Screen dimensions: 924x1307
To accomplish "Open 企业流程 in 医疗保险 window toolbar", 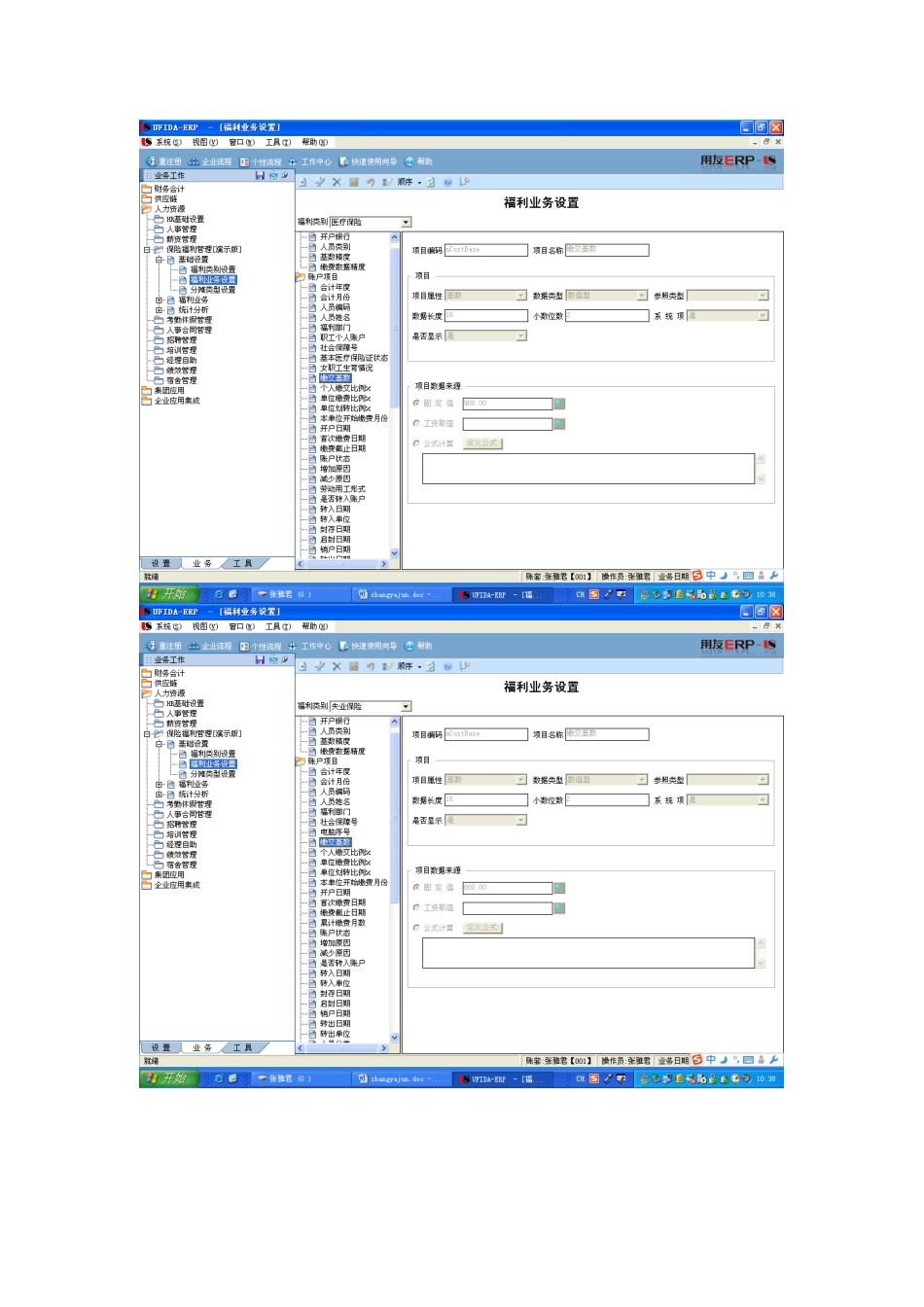I will pyautogui.click(x=211, y=161).
